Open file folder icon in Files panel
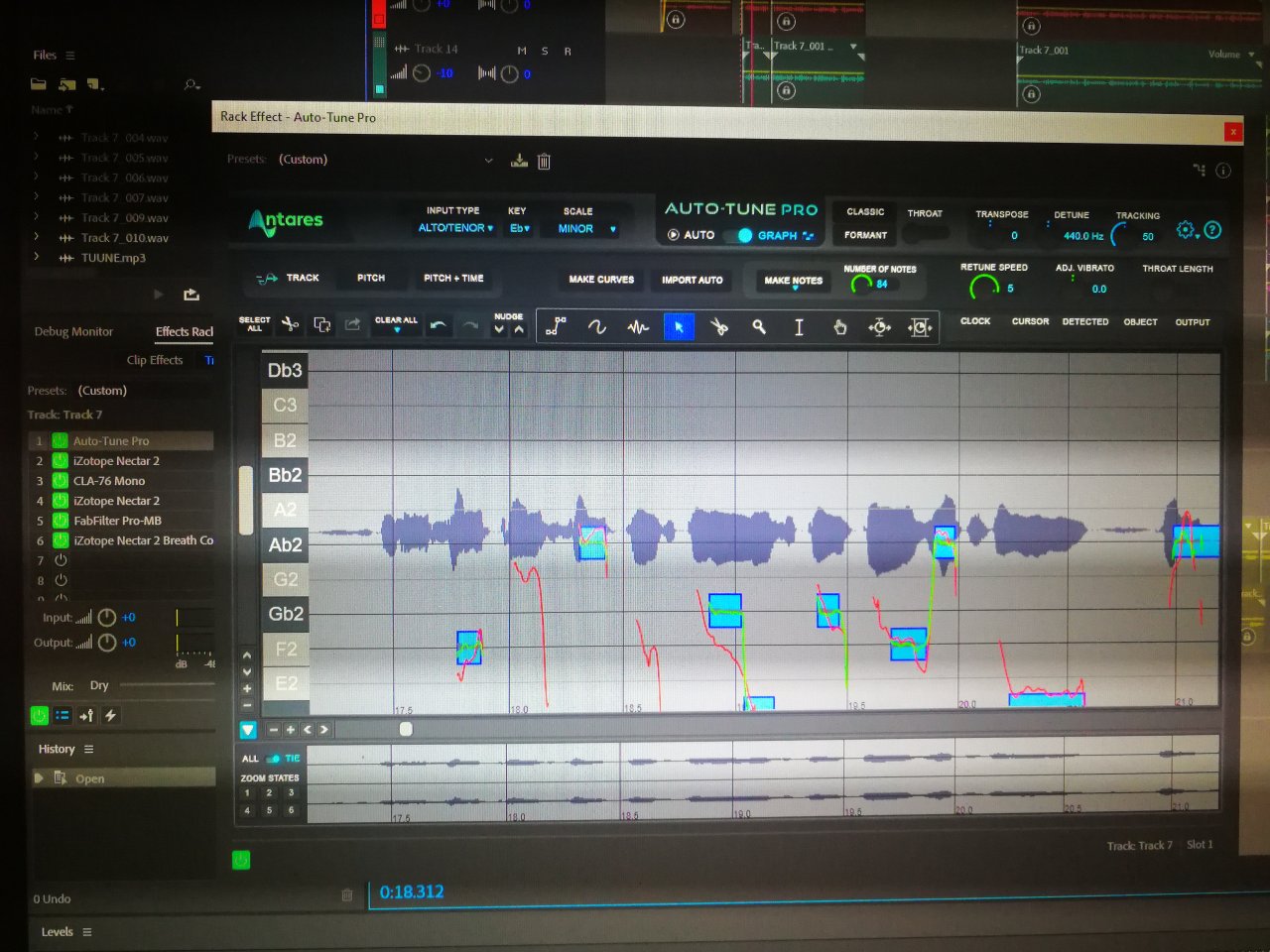The width and height of the screenshot is (1270, 952). click(x=39, y=84)
